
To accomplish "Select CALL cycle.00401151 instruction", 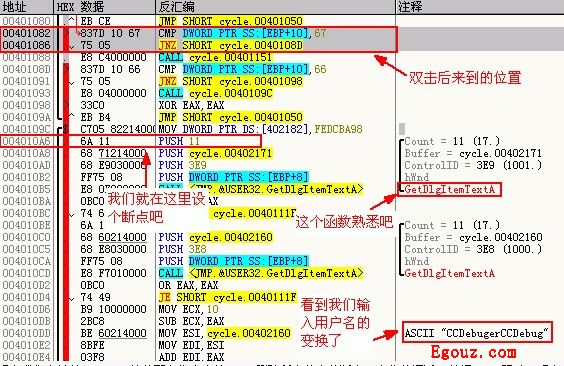I will (215, 57).
